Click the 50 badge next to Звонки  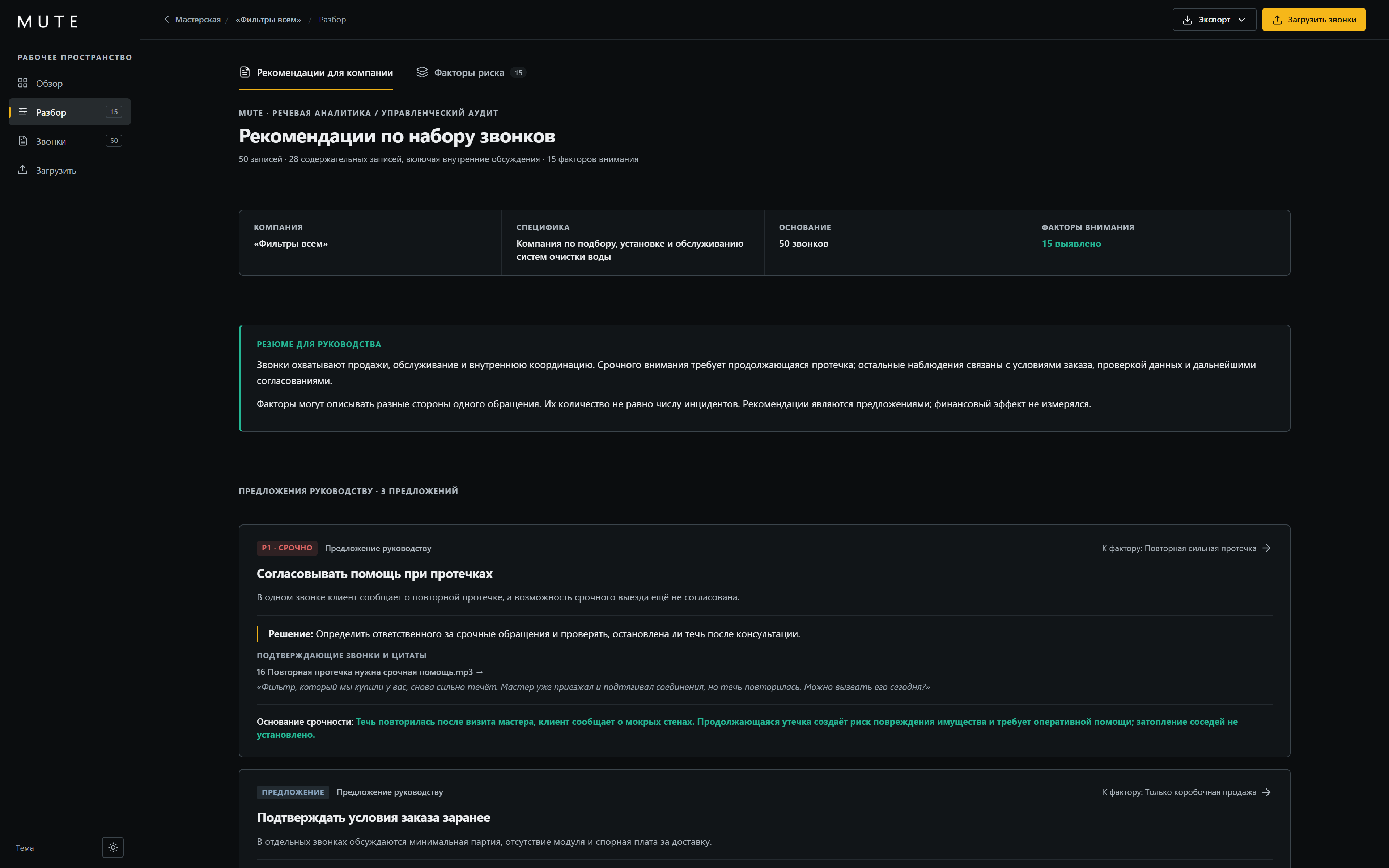(x=114, y=141)
